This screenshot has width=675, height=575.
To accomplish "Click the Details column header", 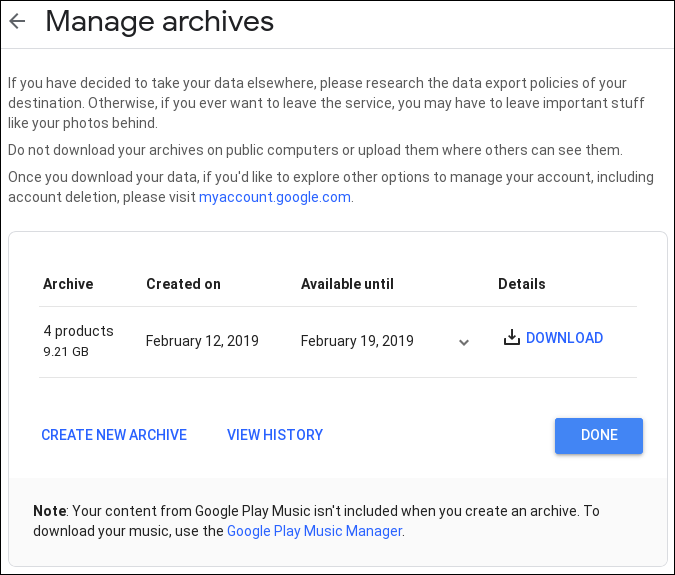I will coord(522,284).
